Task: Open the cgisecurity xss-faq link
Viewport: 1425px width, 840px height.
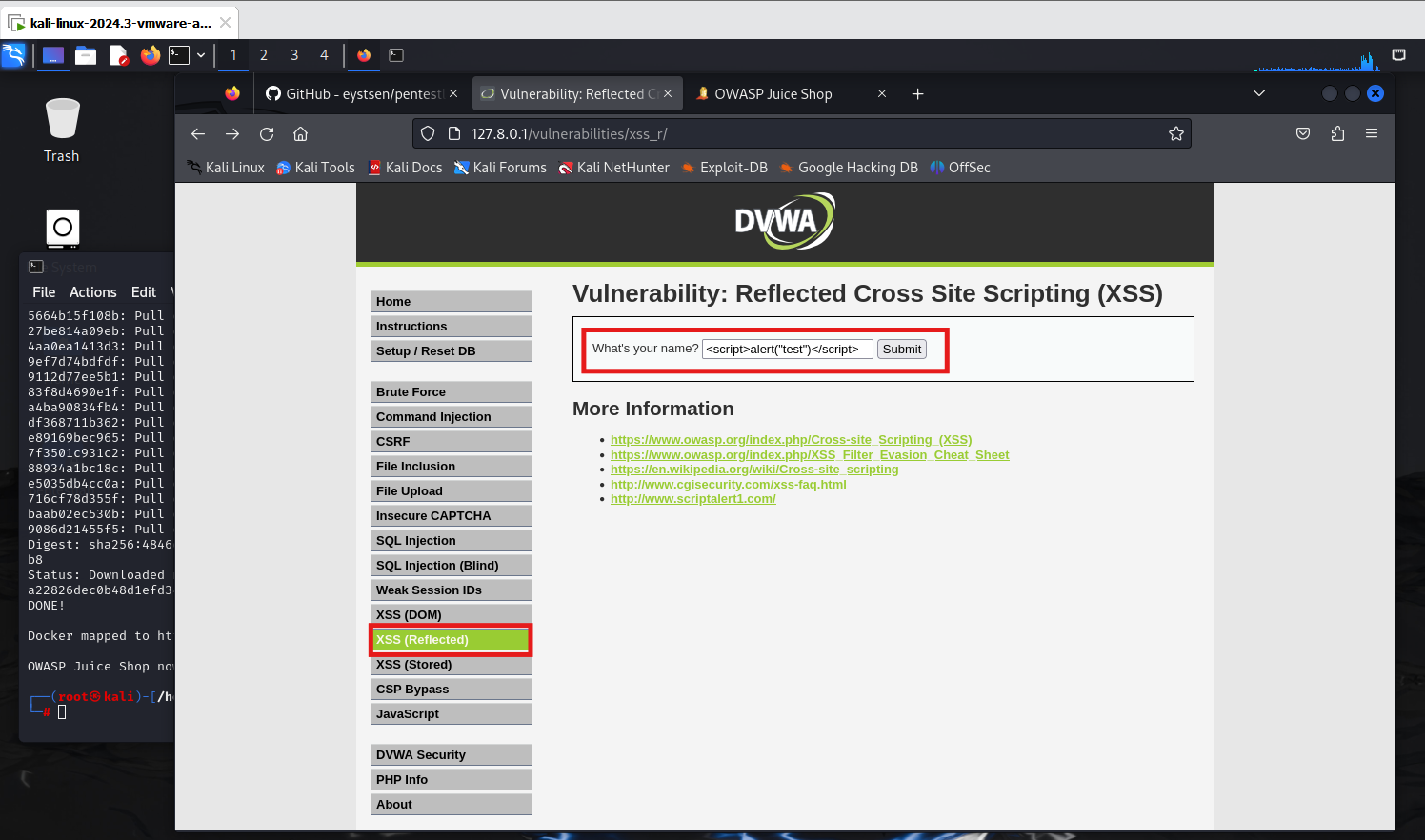Action: tap(729, 485)
